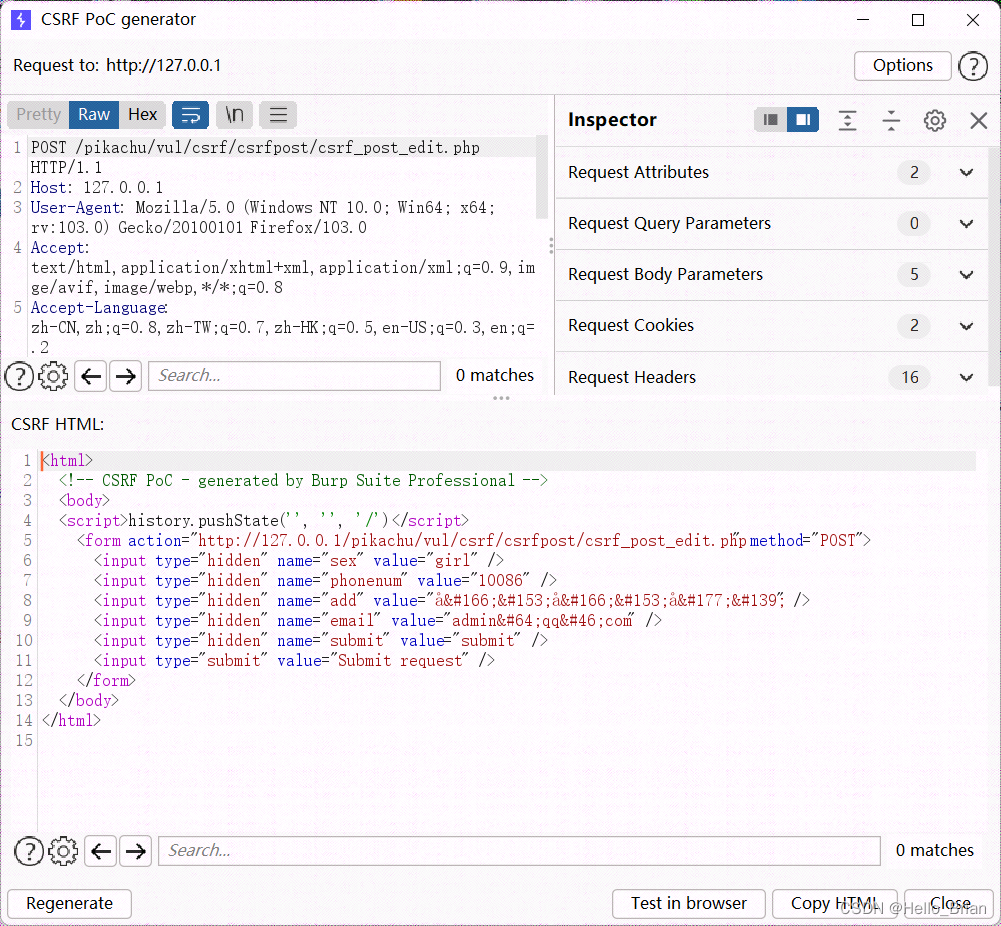This screenshot has height=926, width=1001.
Task: Open the help icon beside Options
Action: pyautogui.click(x=973, y=66)
